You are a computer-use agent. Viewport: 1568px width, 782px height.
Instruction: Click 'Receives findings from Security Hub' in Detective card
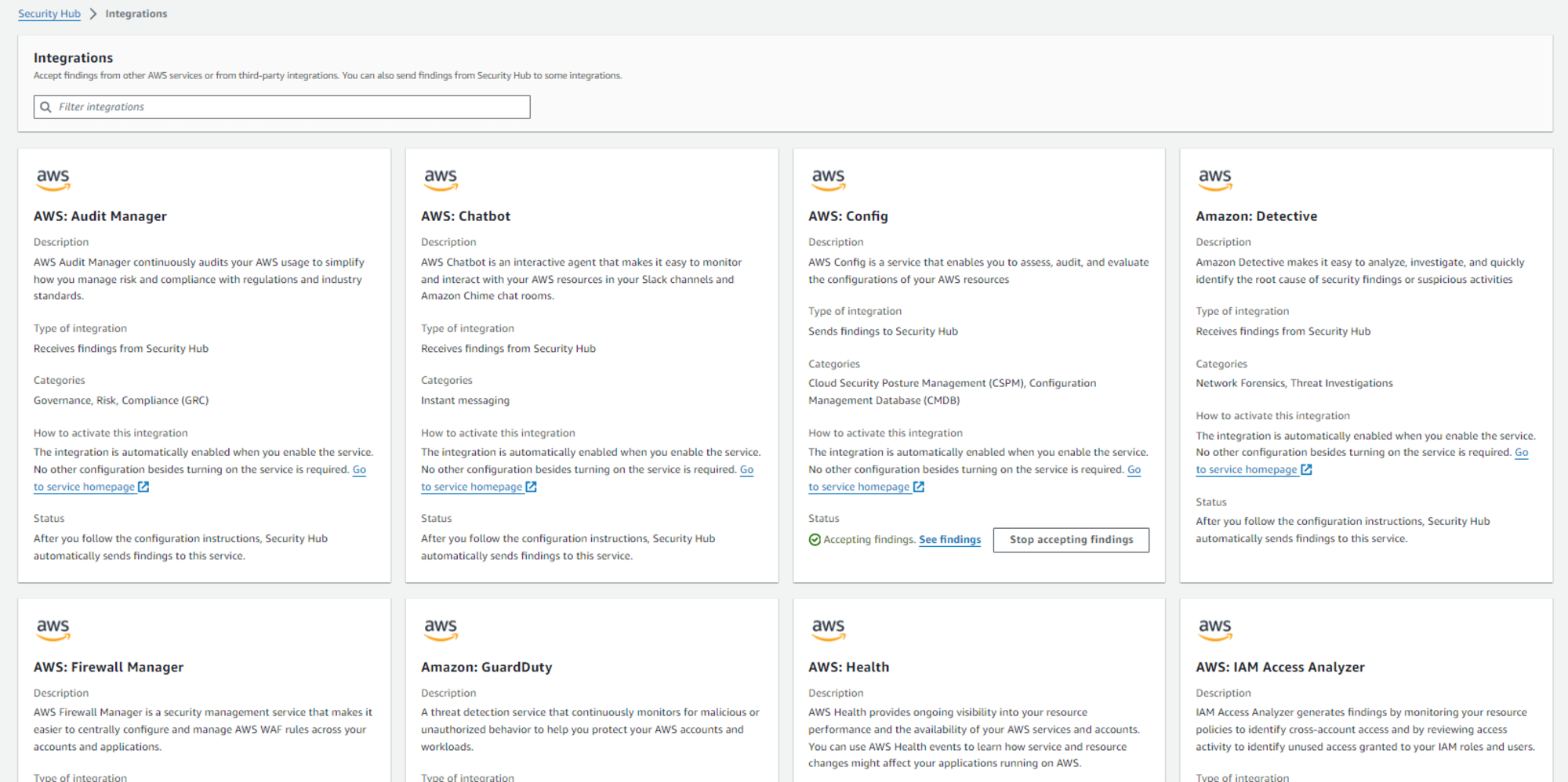point(1283,331)
